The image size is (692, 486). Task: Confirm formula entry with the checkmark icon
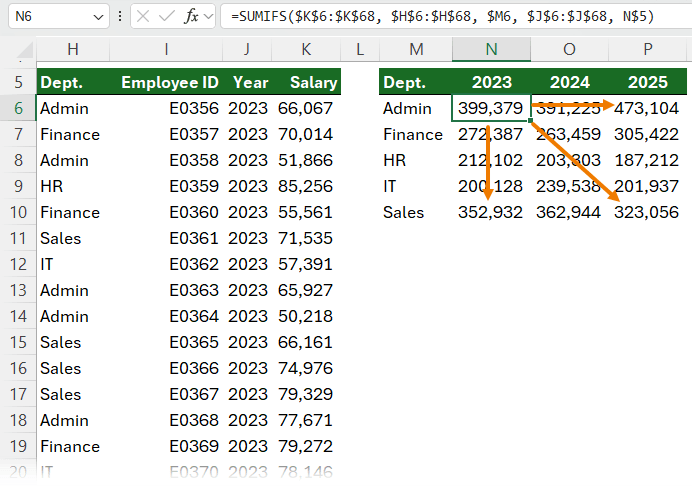[x=167, y=17]
